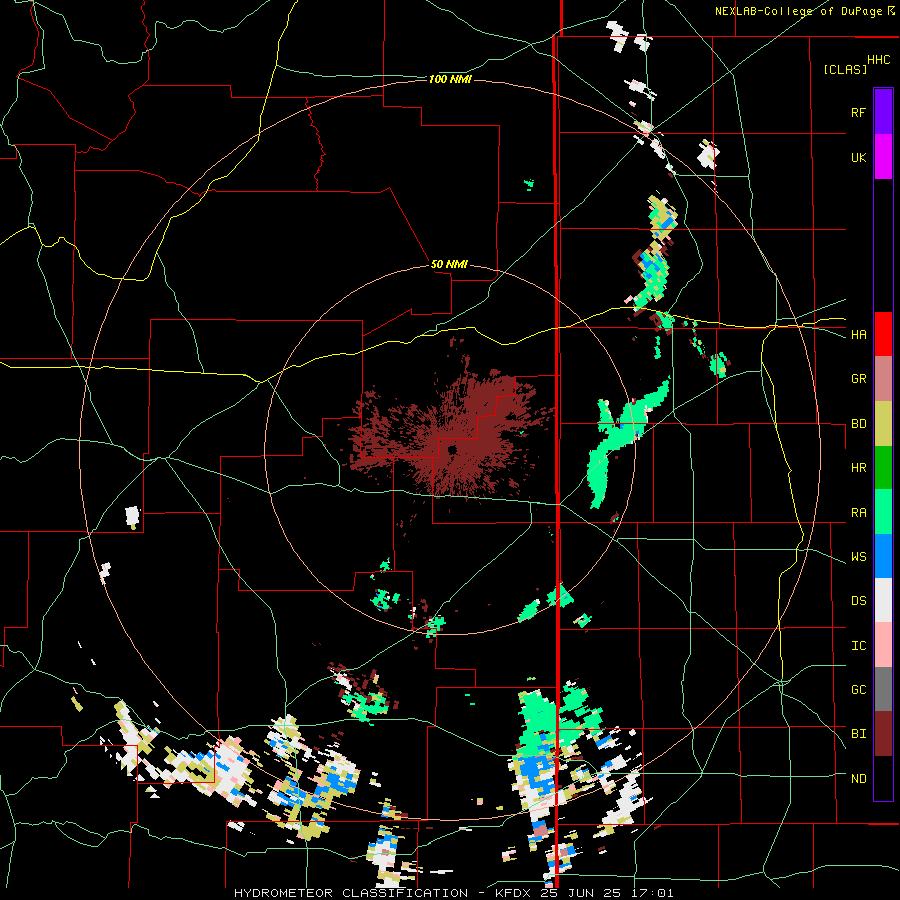Click the IC pink legend color swatch
The height and width of the screenshot is (900, 900).
coord(883,645)
